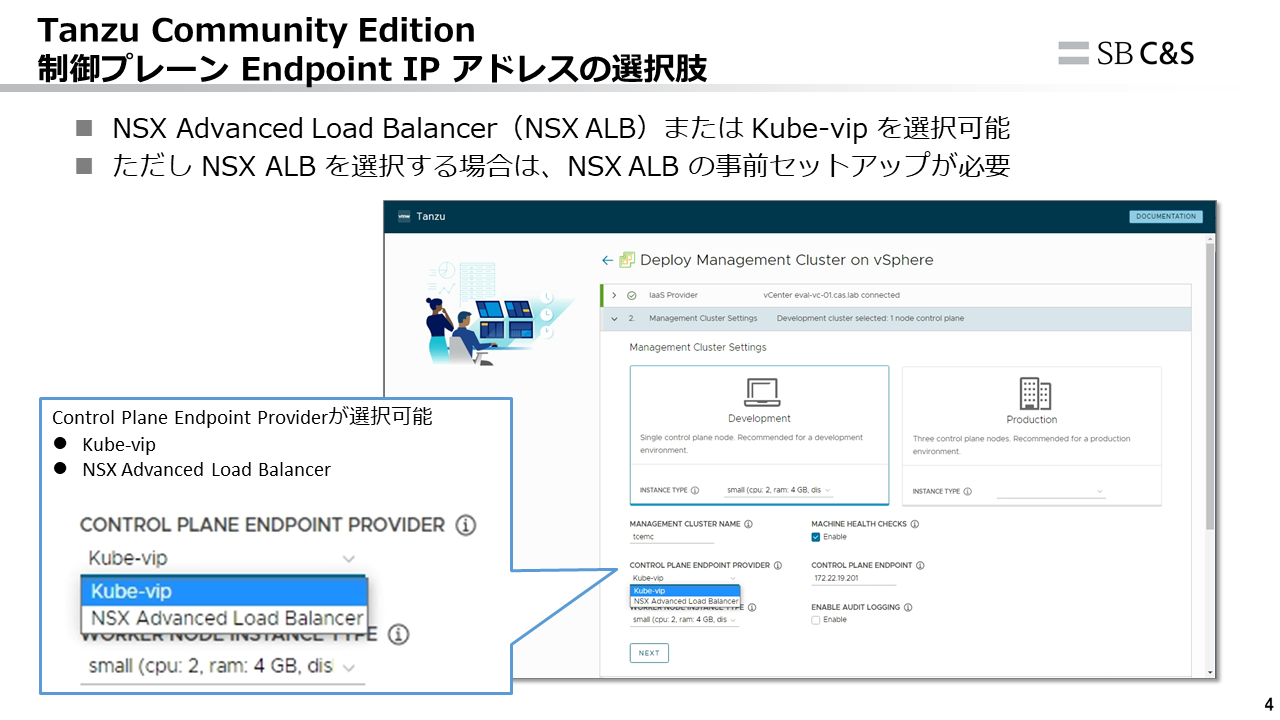Click the 'Deploy Management Cluster on vSphere' heading

pyautogui.click(x=787, y=260)
